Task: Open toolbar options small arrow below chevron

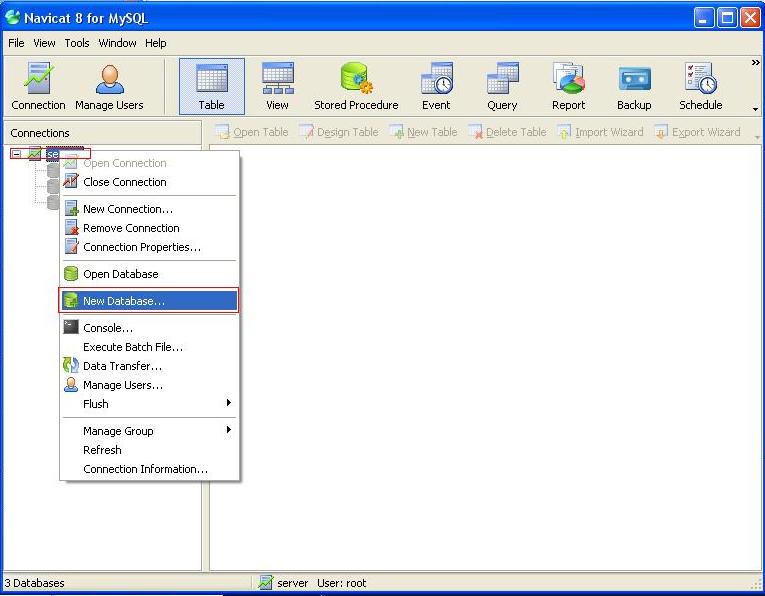Action: click(x=755, y=109)
